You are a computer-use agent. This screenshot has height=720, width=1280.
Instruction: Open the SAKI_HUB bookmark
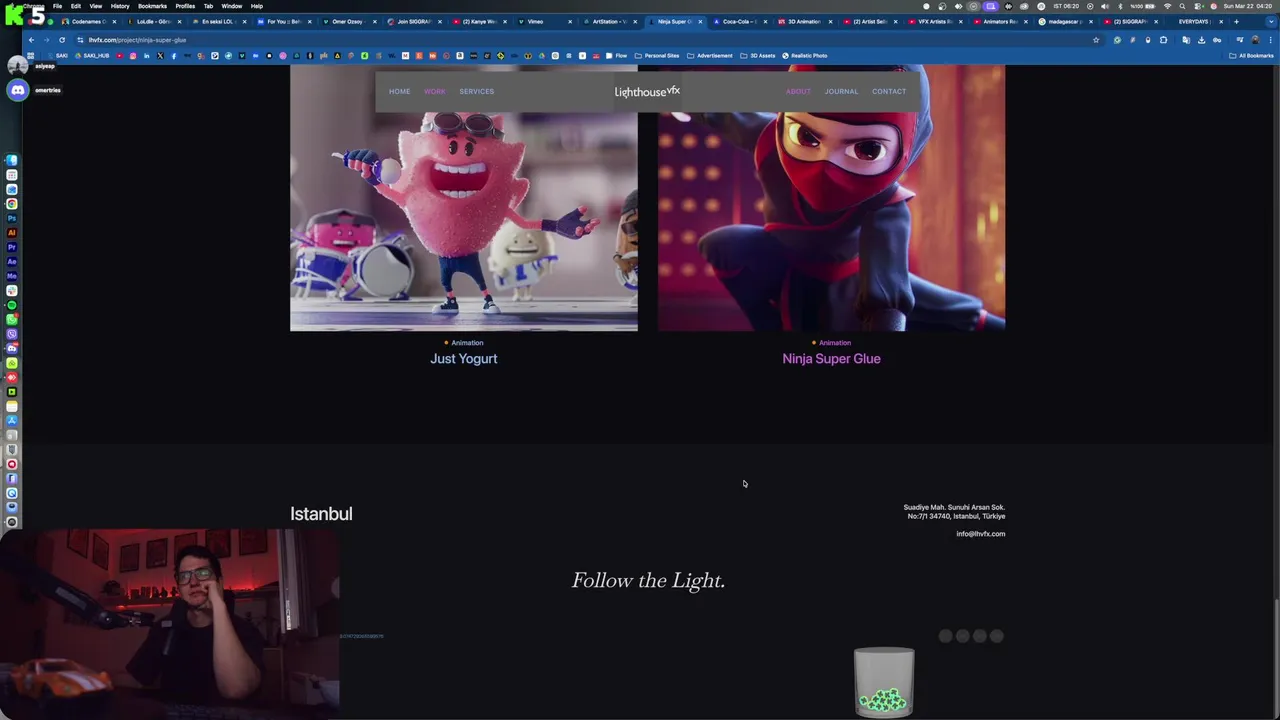(92, 56)
